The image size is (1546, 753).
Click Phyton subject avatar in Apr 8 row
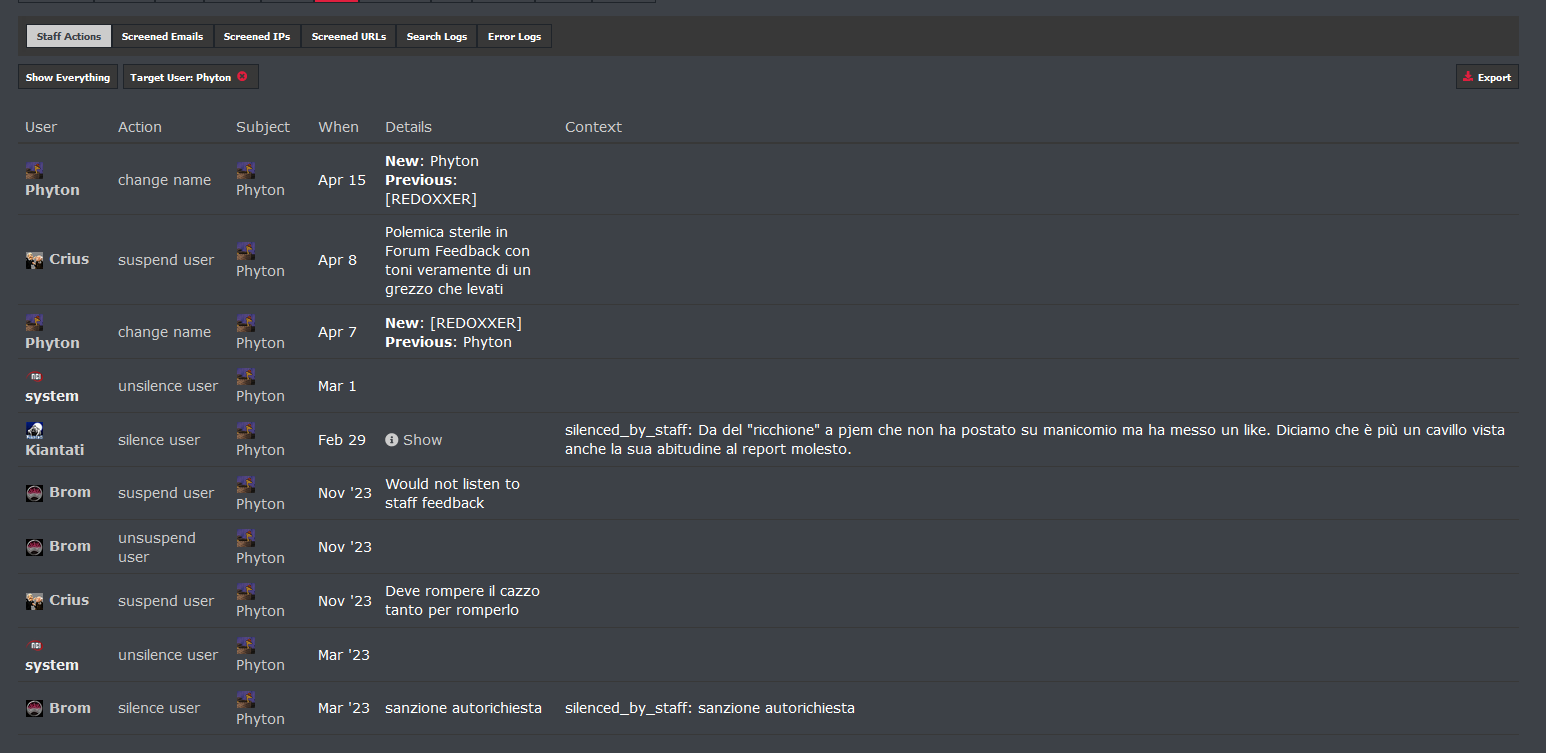245,251
